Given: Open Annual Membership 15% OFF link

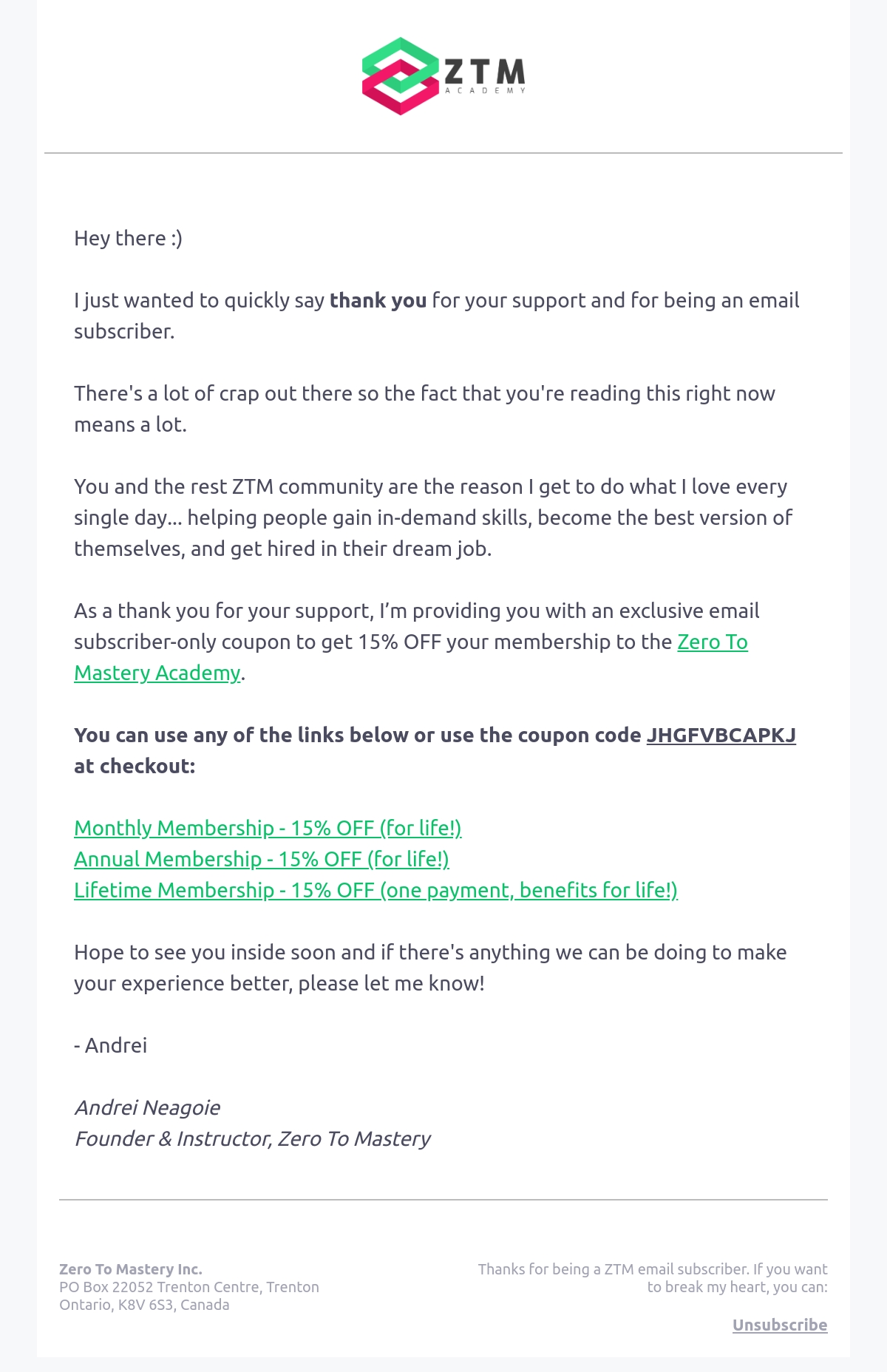Looking at the screenshot, I should pyautogui.click(x=262, y=859).
